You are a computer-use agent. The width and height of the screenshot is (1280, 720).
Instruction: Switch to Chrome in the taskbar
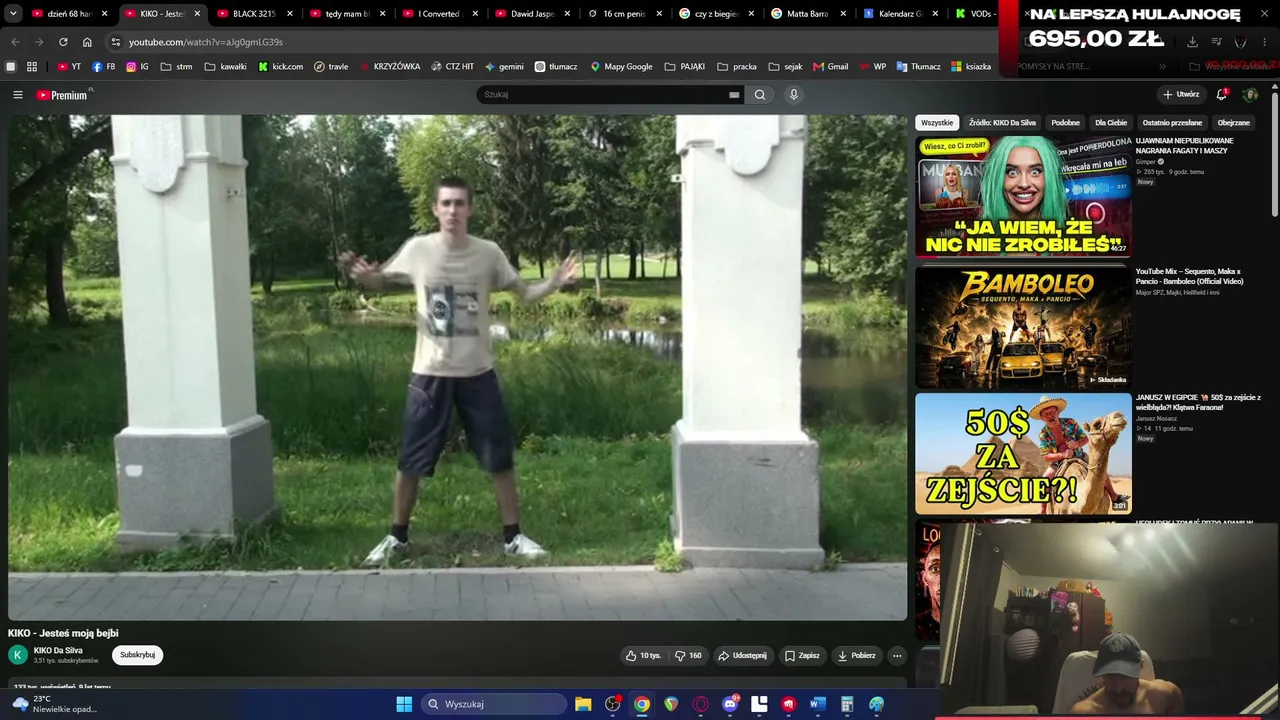coord(642,704)
